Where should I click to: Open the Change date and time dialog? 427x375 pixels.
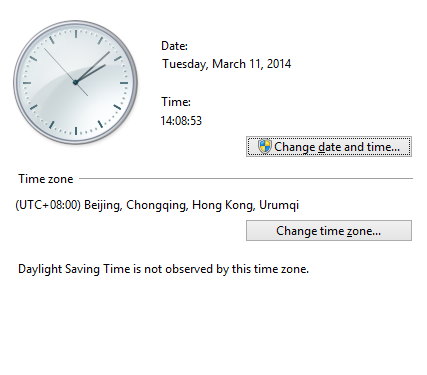[329, 147]
